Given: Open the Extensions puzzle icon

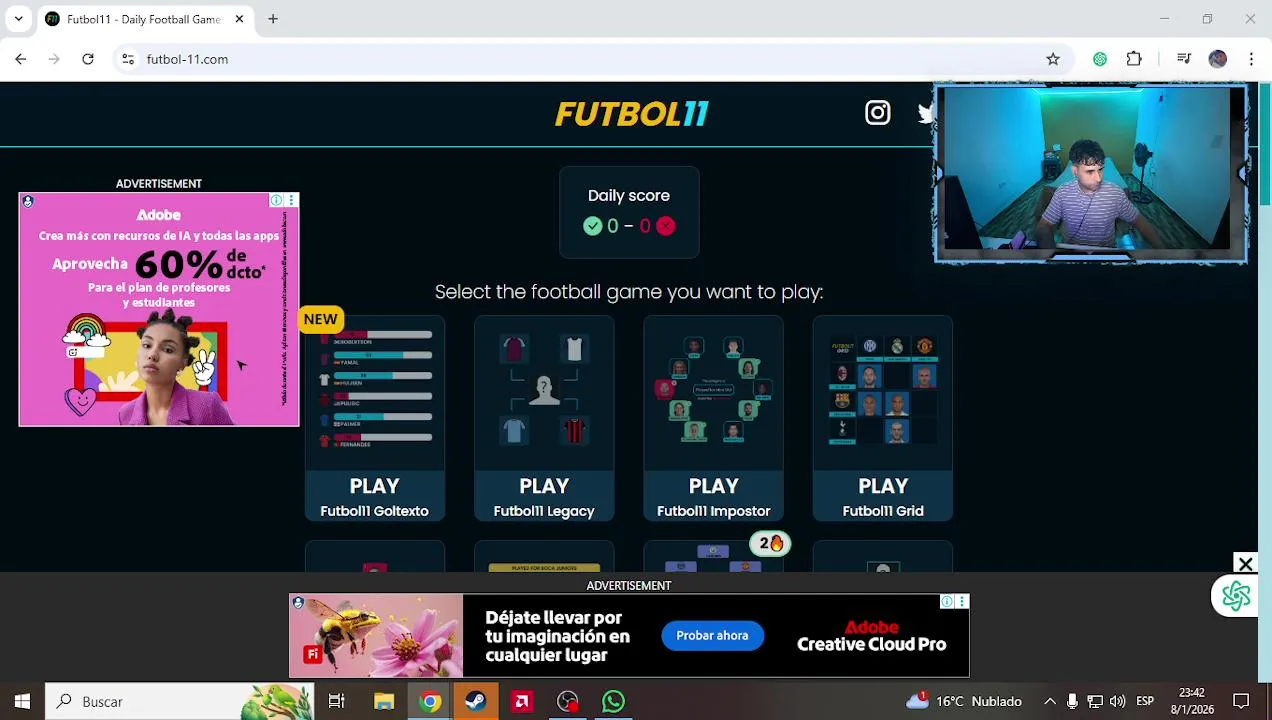Looking at the screenshot, I should point(1134,59).
